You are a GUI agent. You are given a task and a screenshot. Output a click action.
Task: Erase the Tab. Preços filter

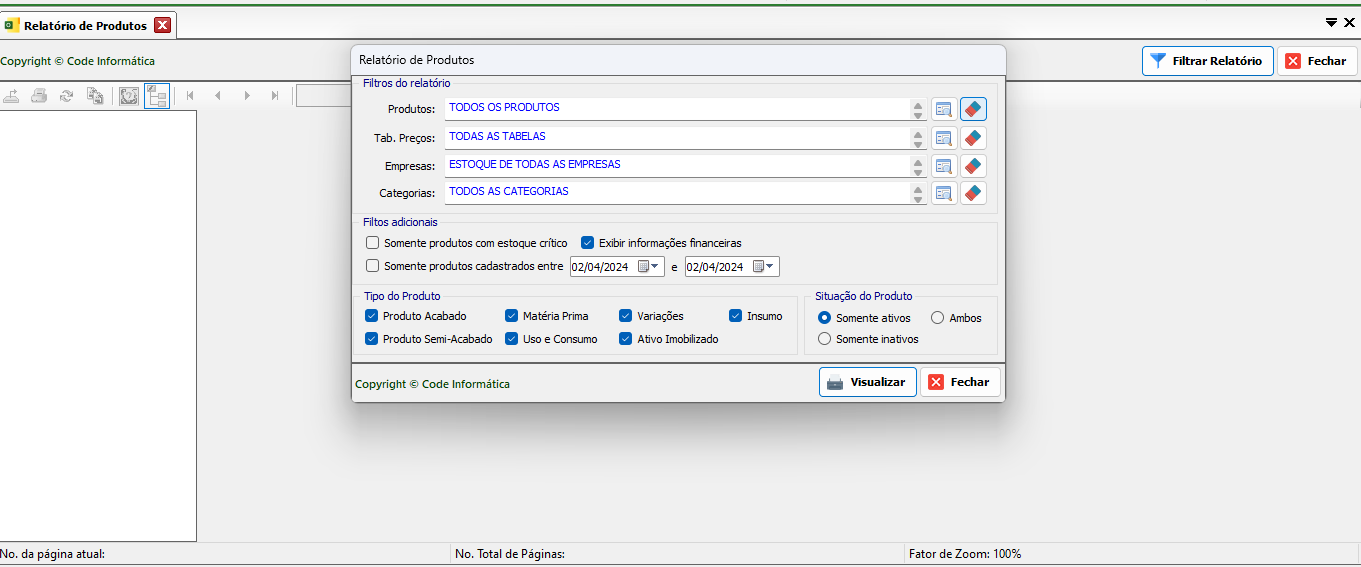(974, 138)
